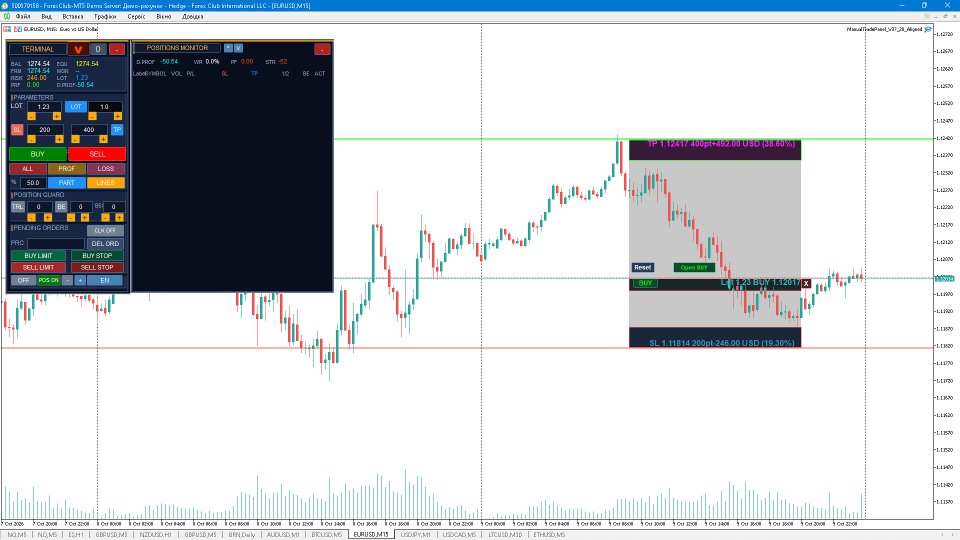This screenshot has width=960, height=540.
Task: Click the minus button under the TRL value
Action: [31, 217]
